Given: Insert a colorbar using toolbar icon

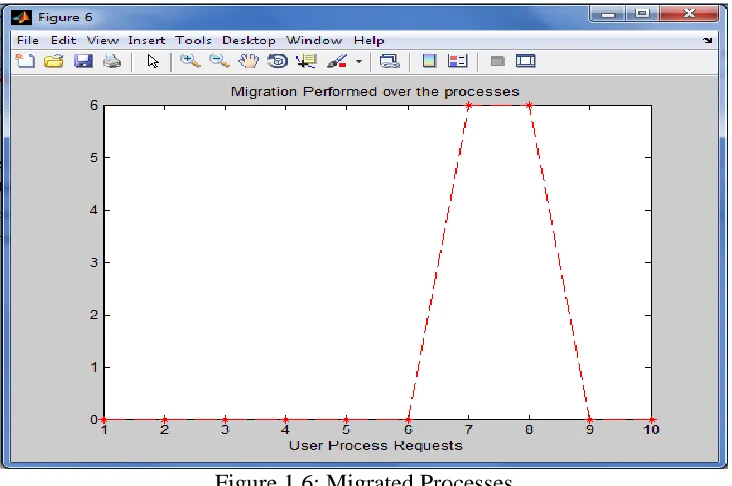Looking at the screenshot, I should (x=429, y=61).
